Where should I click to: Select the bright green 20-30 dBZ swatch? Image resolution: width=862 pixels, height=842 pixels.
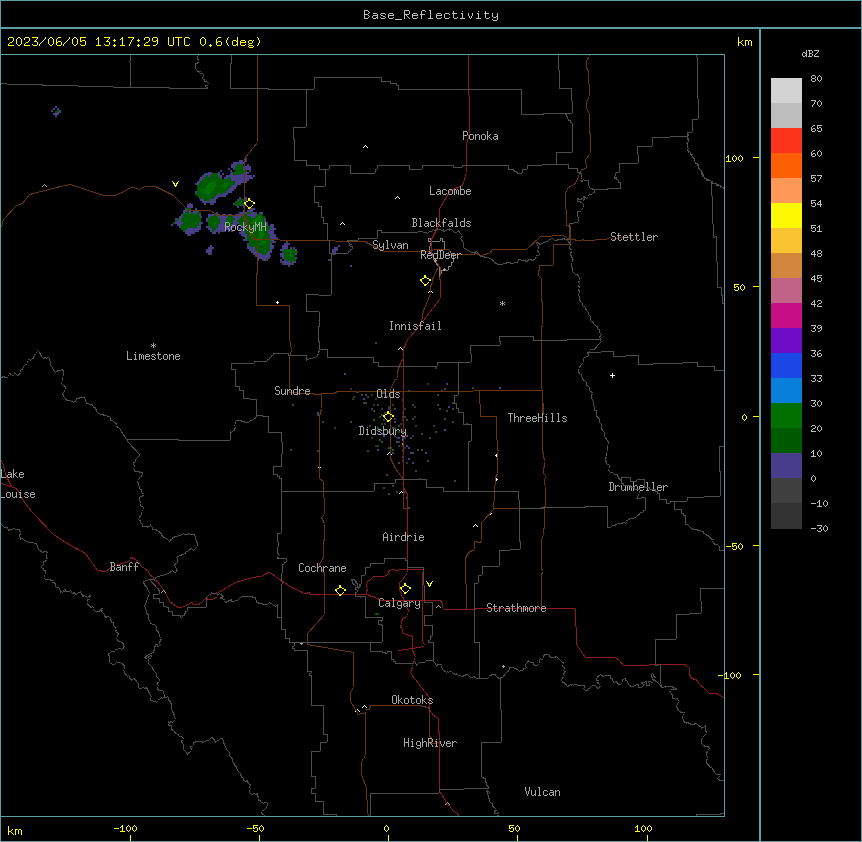(x=786, y=416)
